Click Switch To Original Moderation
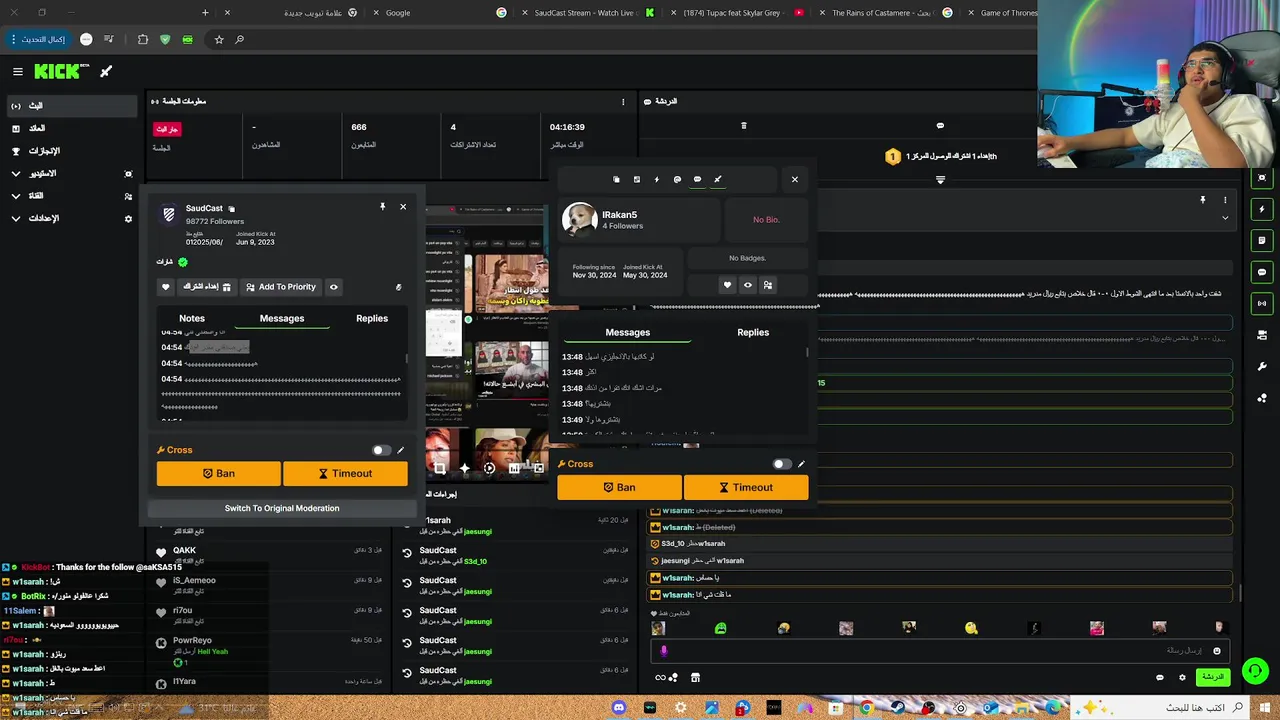This screenshot has height=720, width=1280. click(x=282, y=508)
